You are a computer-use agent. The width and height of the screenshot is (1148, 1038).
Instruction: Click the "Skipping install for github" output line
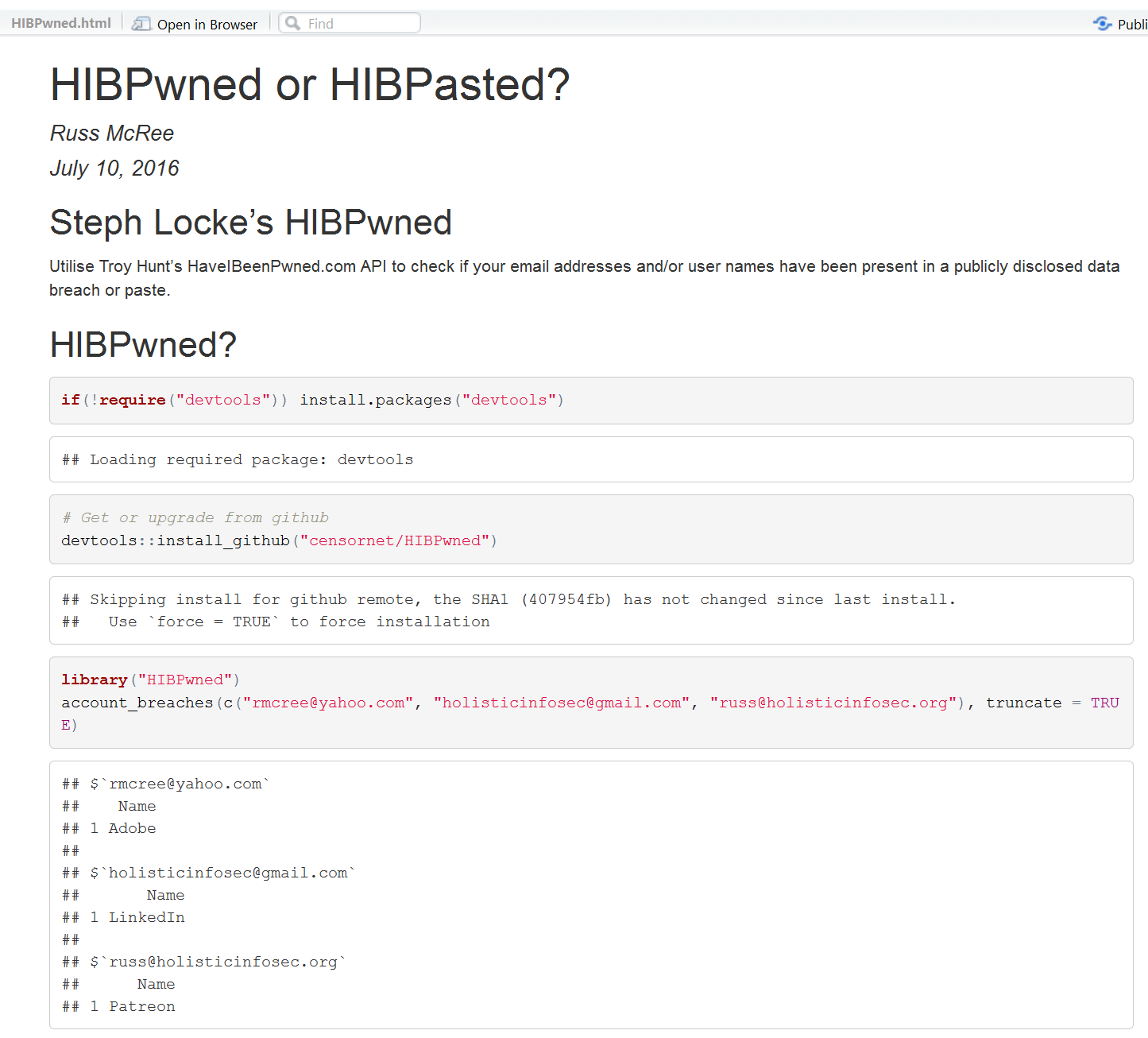(508, 599)
